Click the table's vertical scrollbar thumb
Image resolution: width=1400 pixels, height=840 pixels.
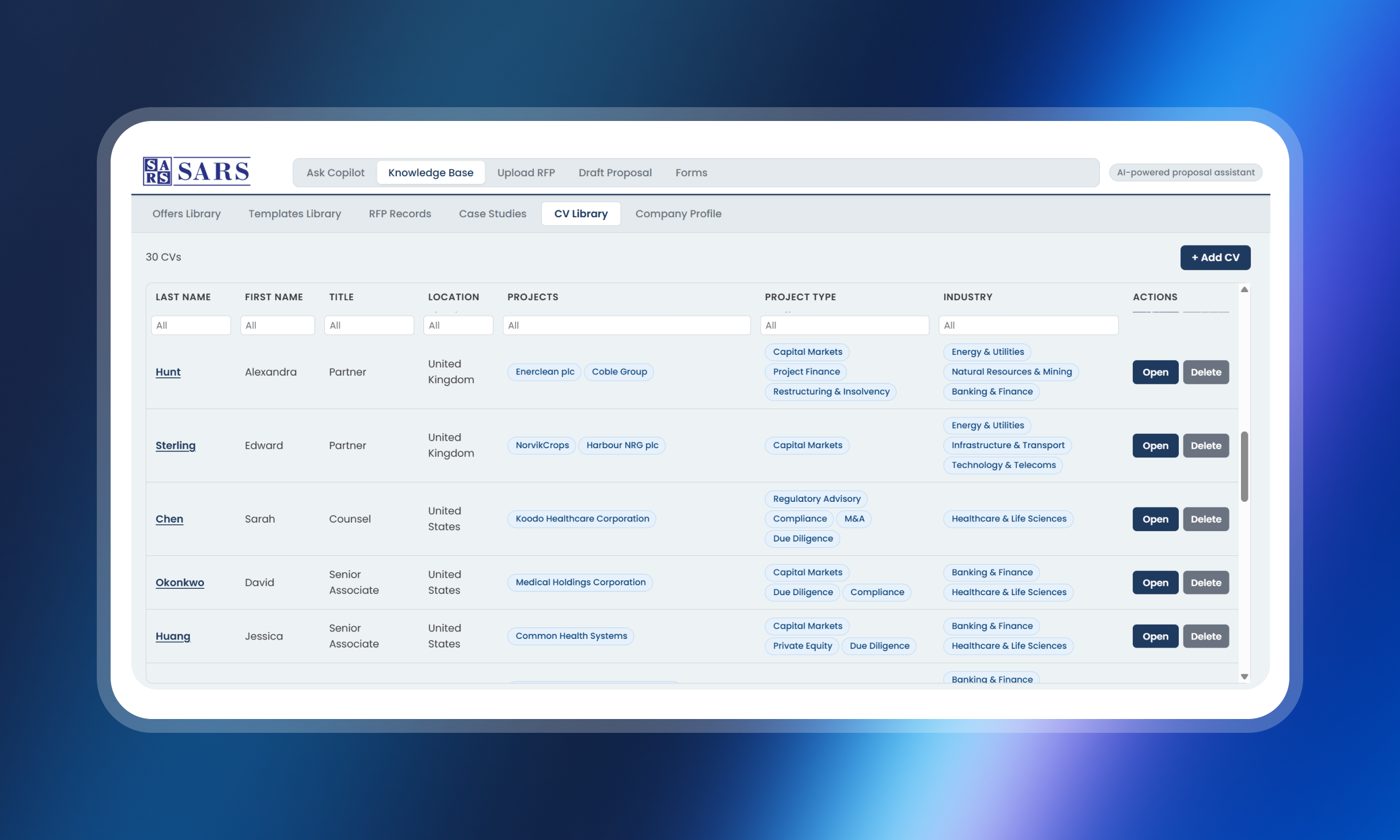1244,466
